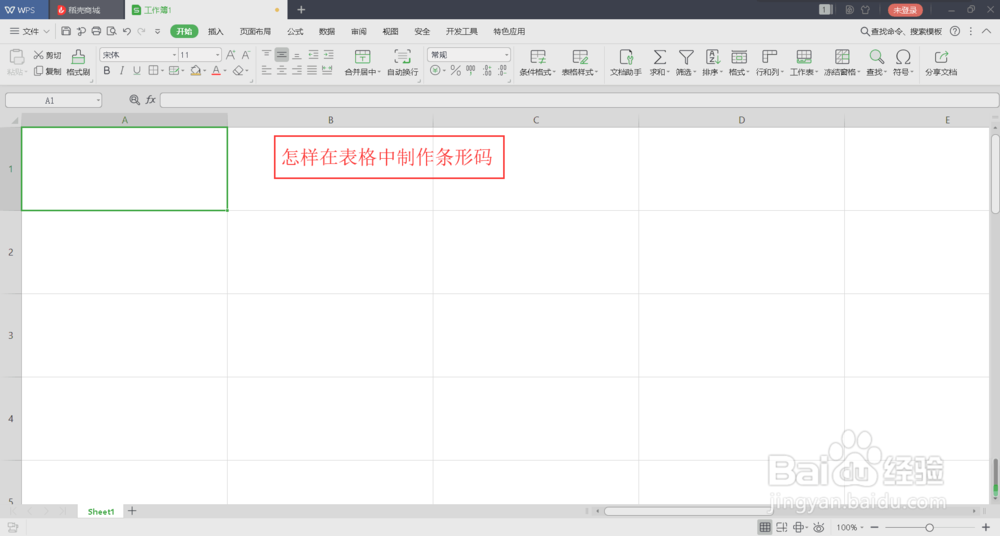The height and width of the screenshot is (536, 1000).
Task: Open the help question mark icon
Action: click(955, 31)
